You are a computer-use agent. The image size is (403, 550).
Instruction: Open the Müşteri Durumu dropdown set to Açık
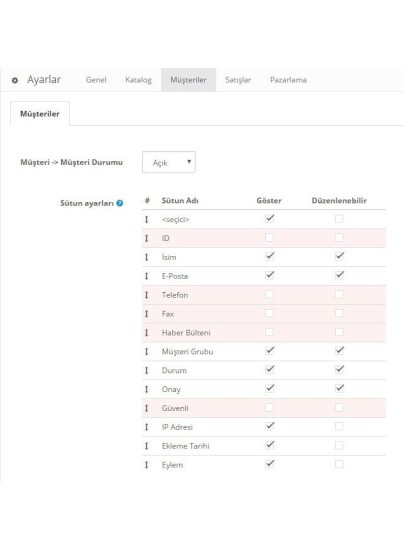[169, 162]
